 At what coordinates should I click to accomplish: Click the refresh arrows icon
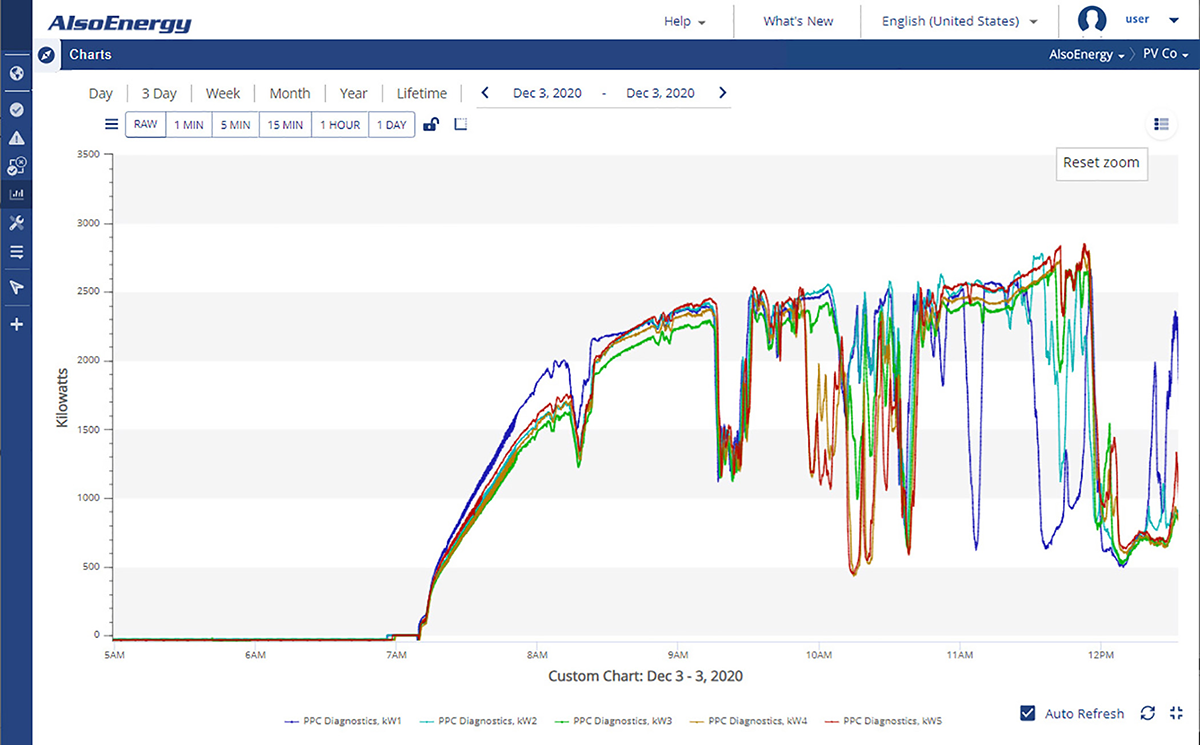pyautogui.click(x=1148, y=713)
